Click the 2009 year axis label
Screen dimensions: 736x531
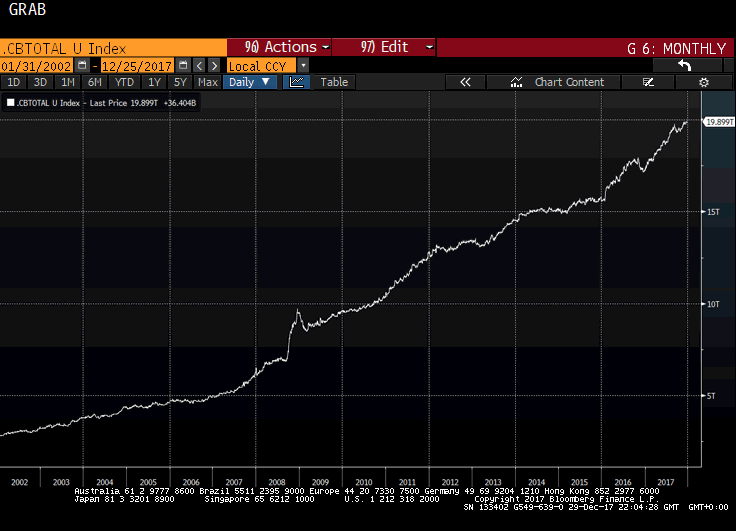[321, 482]
